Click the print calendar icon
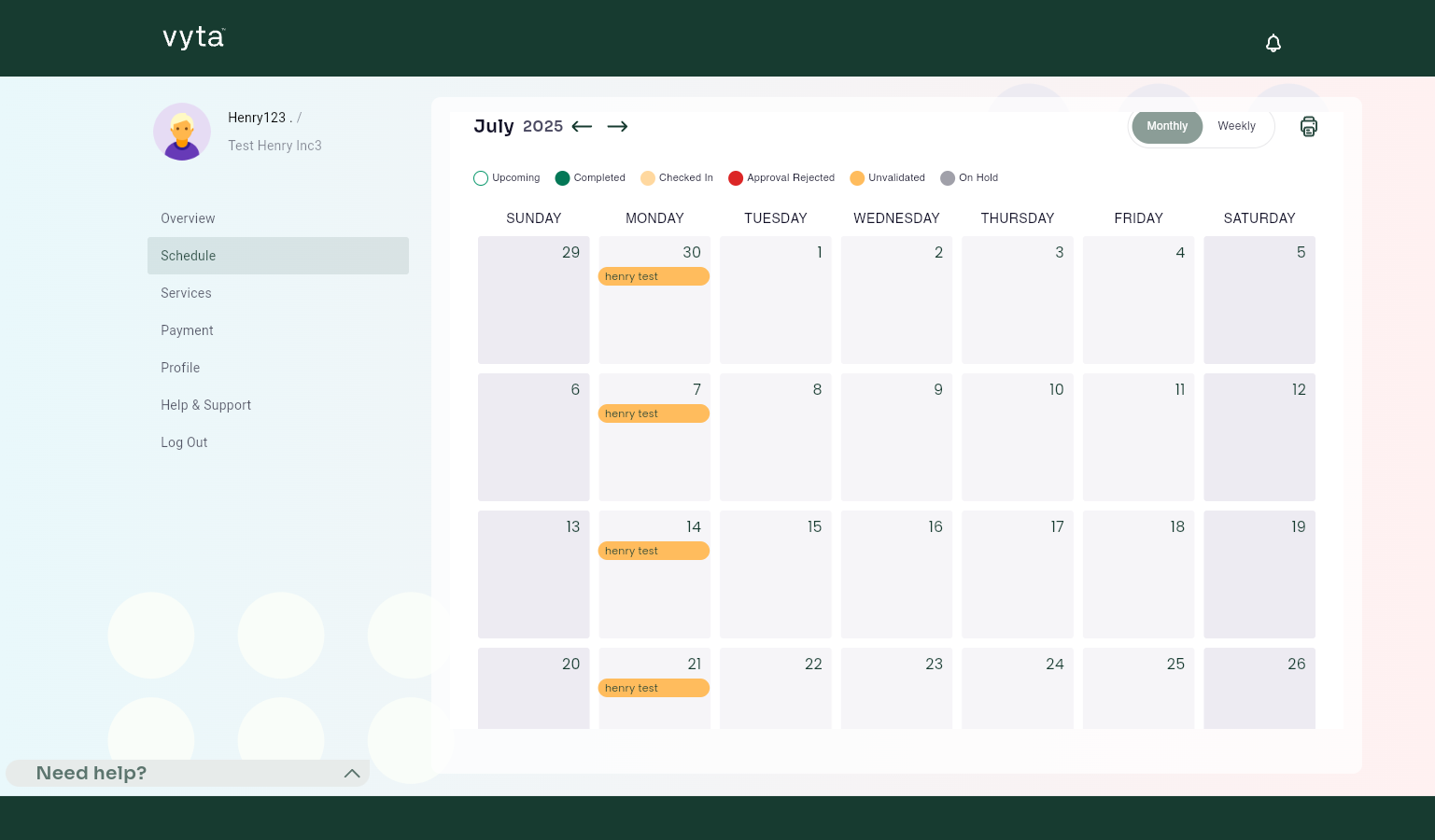 coord(1308,127)
